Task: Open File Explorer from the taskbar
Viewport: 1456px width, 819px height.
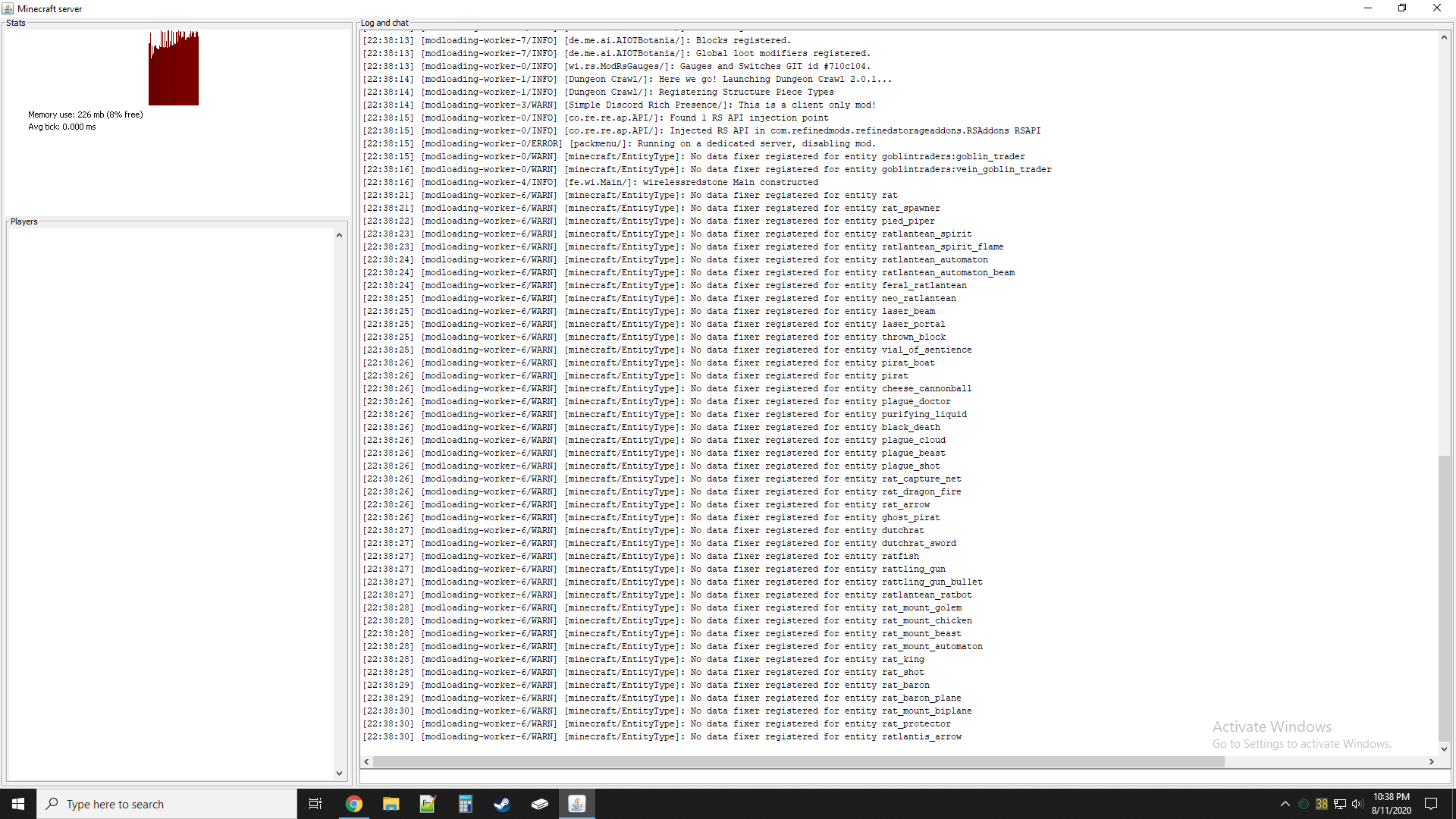Action: (x=391, y=804)
